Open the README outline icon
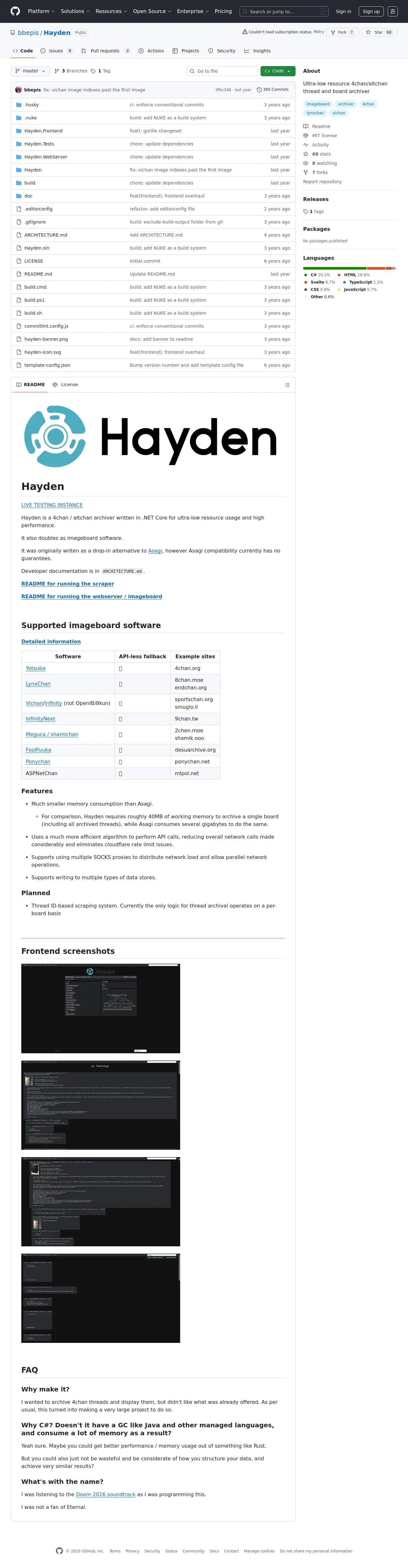Viewport: 408px width, 1568px height. pos(287,385)
